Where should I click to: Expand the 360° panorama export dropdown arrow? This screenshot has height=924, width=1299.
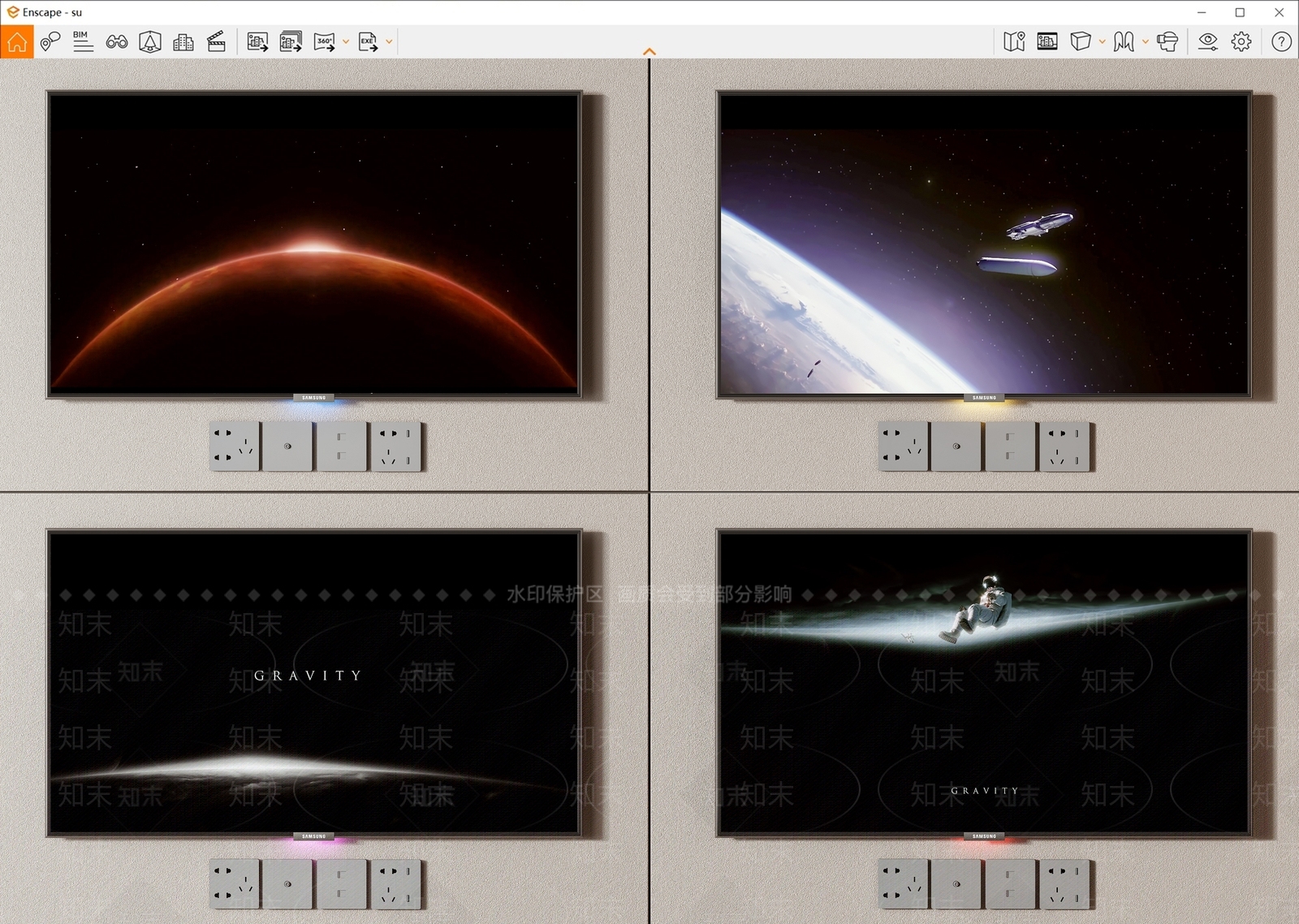point(346,41)
